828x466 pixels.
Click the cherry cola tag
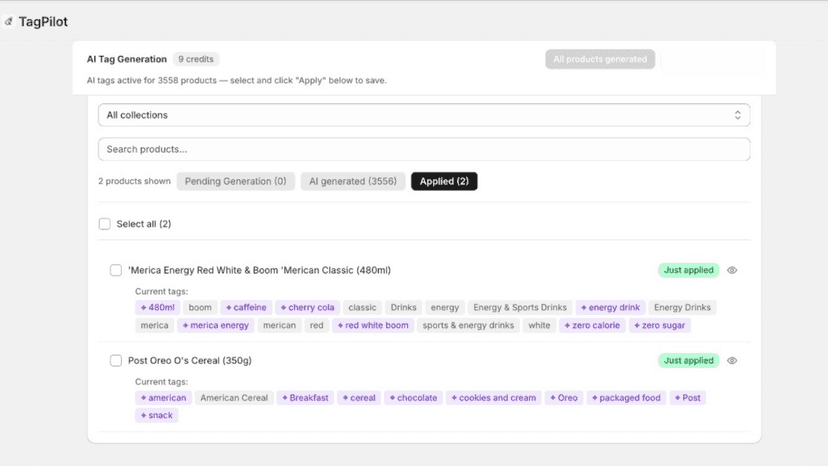[307, 307]
